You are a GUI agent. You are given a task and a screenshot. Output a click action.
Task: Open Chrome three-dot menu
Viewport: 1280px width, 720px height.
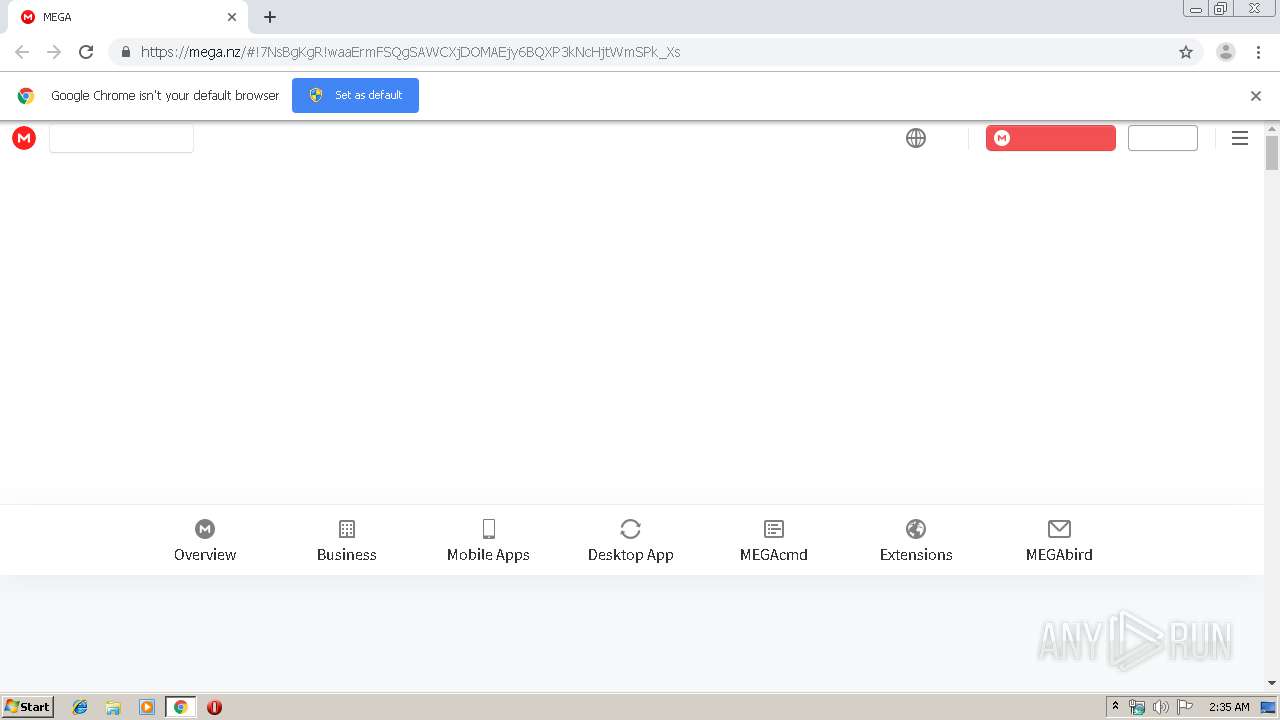(1258, 52)
